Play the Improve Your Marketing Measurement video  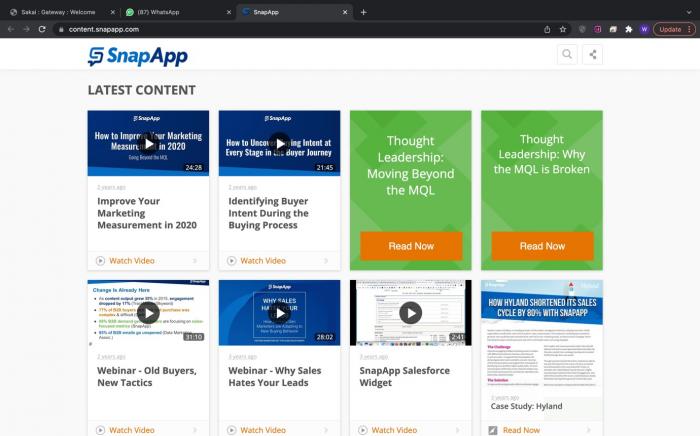coord(148,144)
